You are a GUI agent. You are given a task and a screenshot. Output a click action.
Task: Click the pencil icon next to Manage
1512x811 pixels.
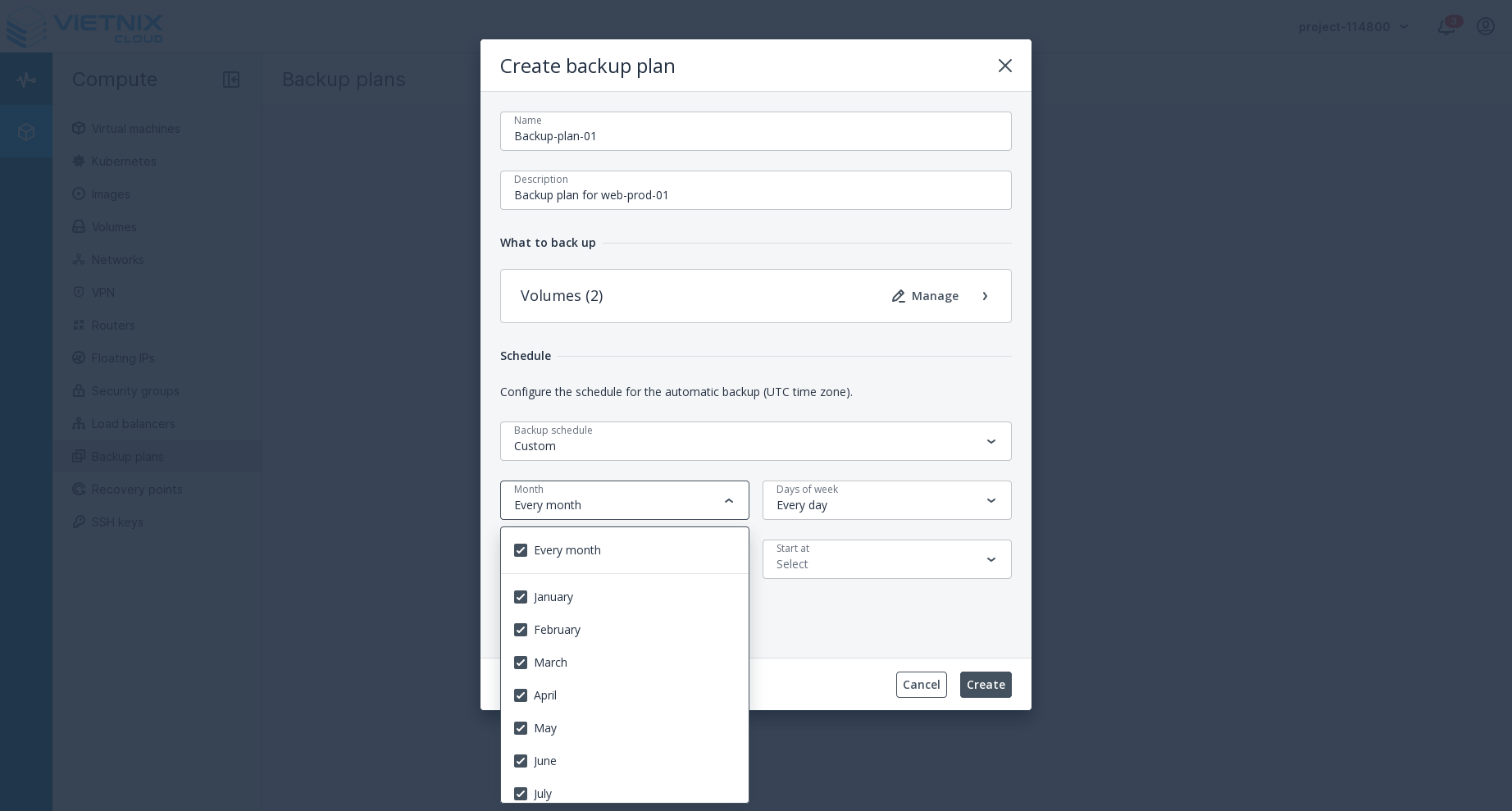[899, 296]
